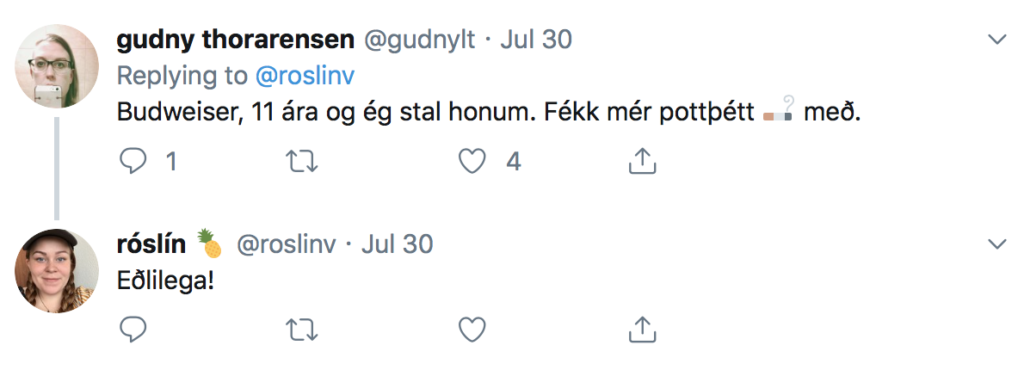Open Jul 30 timestamp on róslín's tweet

397,245
